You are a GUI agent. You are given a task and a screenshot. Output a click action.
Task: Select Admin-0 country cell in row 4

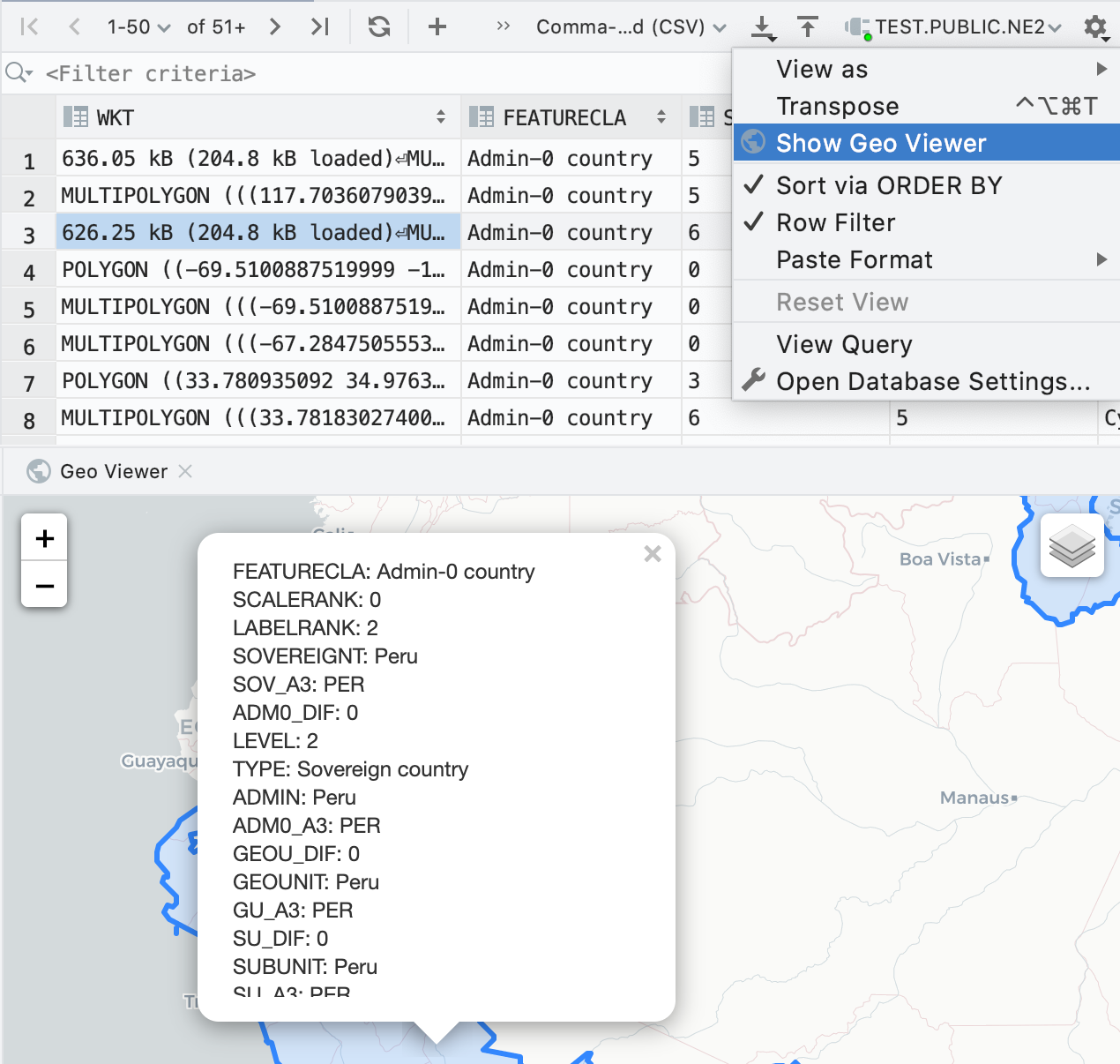point(571,269)
